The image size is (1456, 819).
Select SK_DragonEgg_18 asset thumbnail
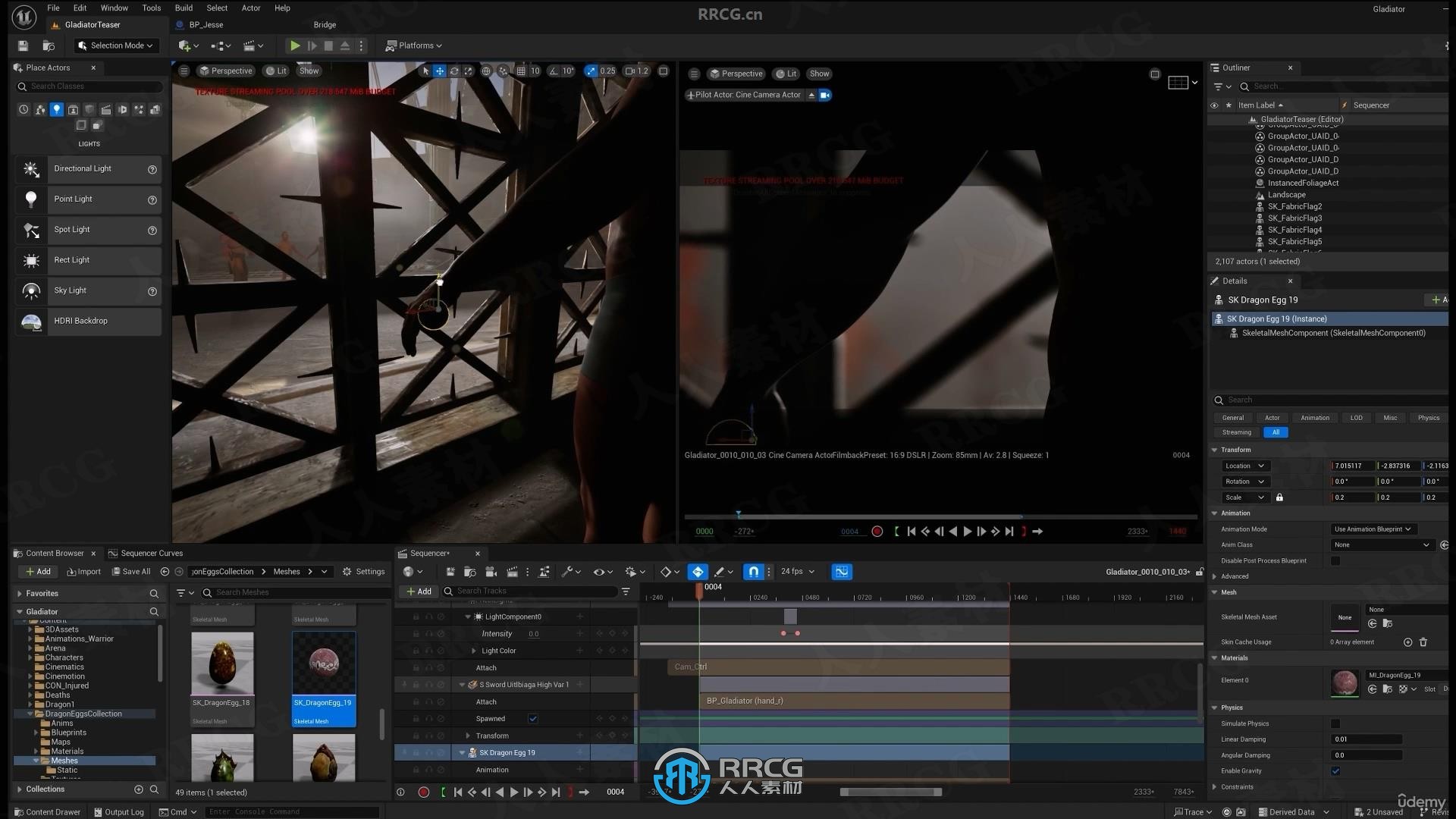click(x=222, y=664)
